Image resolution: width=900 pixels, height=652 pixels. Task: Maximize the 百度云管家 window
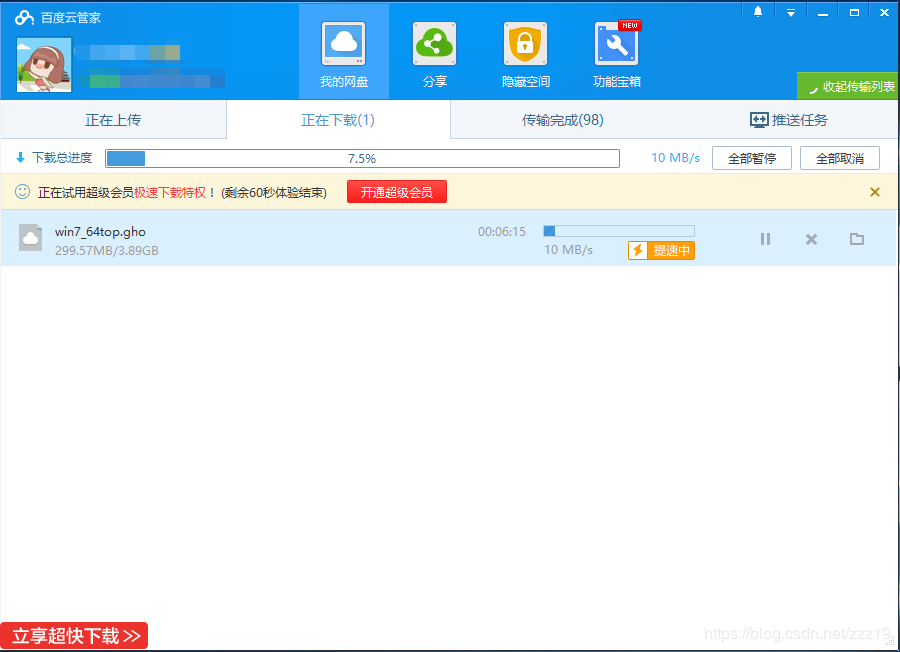[854, 13]
